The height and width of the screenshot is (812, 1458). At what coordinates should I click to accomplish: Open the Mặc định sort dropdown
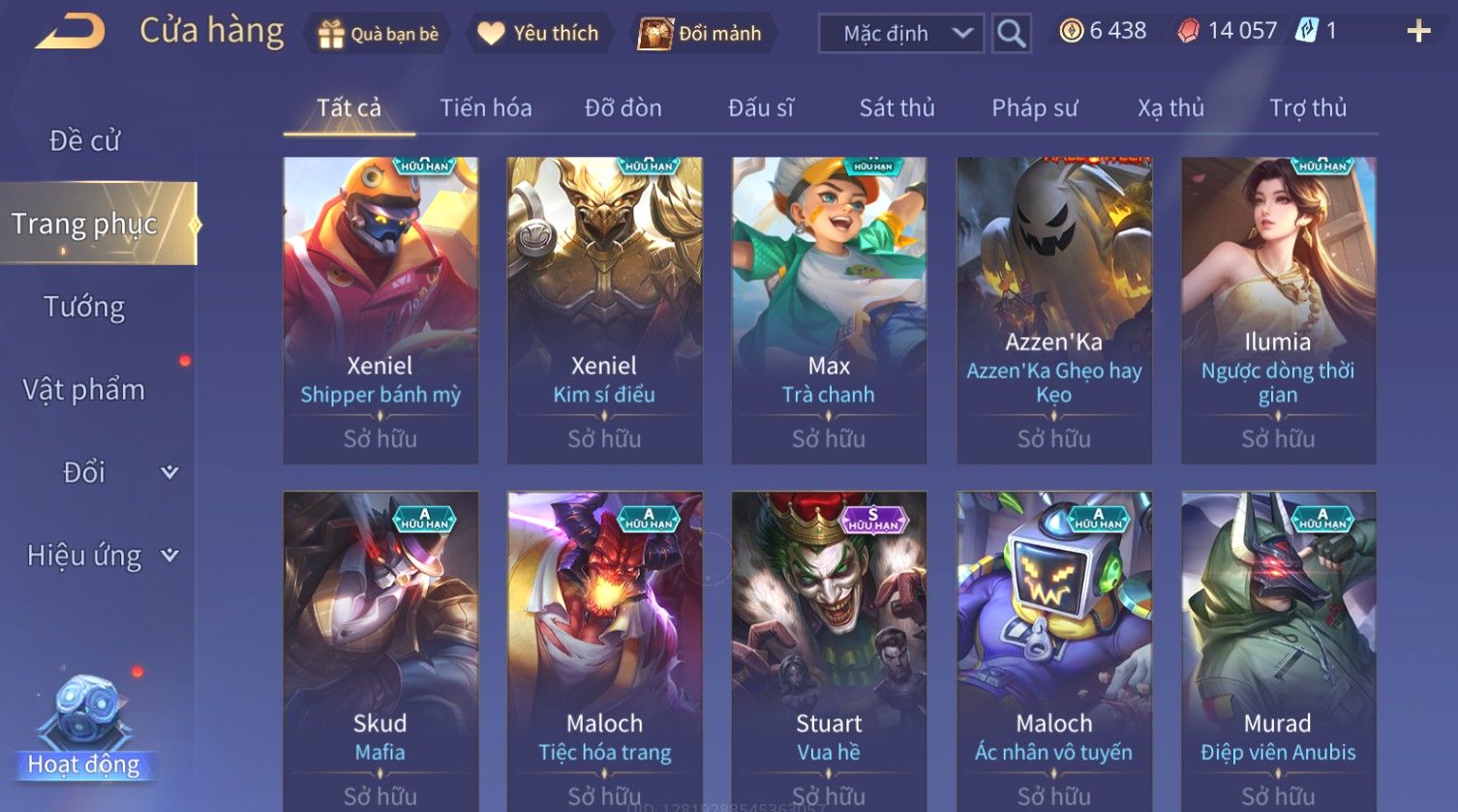[901, 34]
